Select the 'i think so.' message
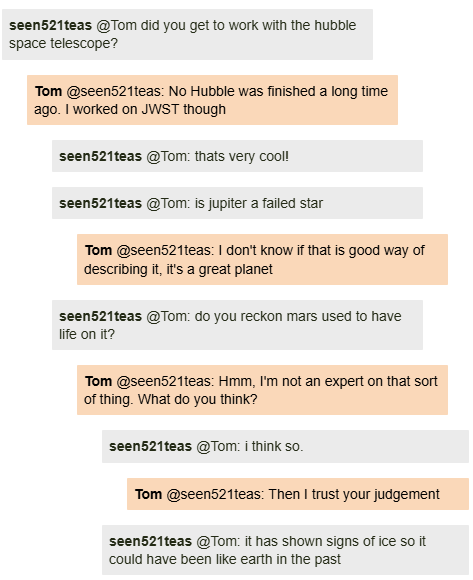 pos(286,446)
